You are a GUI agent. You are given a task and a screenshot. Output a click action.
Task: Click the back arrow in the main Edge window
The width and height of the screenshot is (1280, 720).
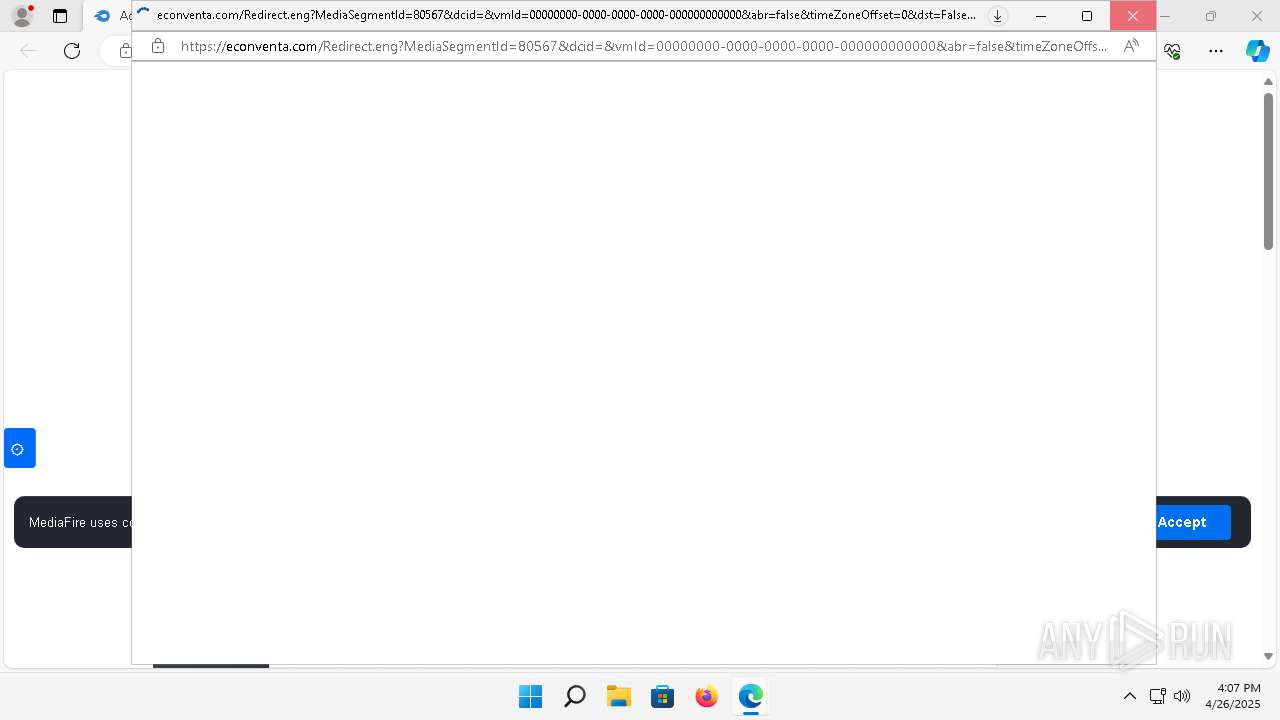[28, 51]
